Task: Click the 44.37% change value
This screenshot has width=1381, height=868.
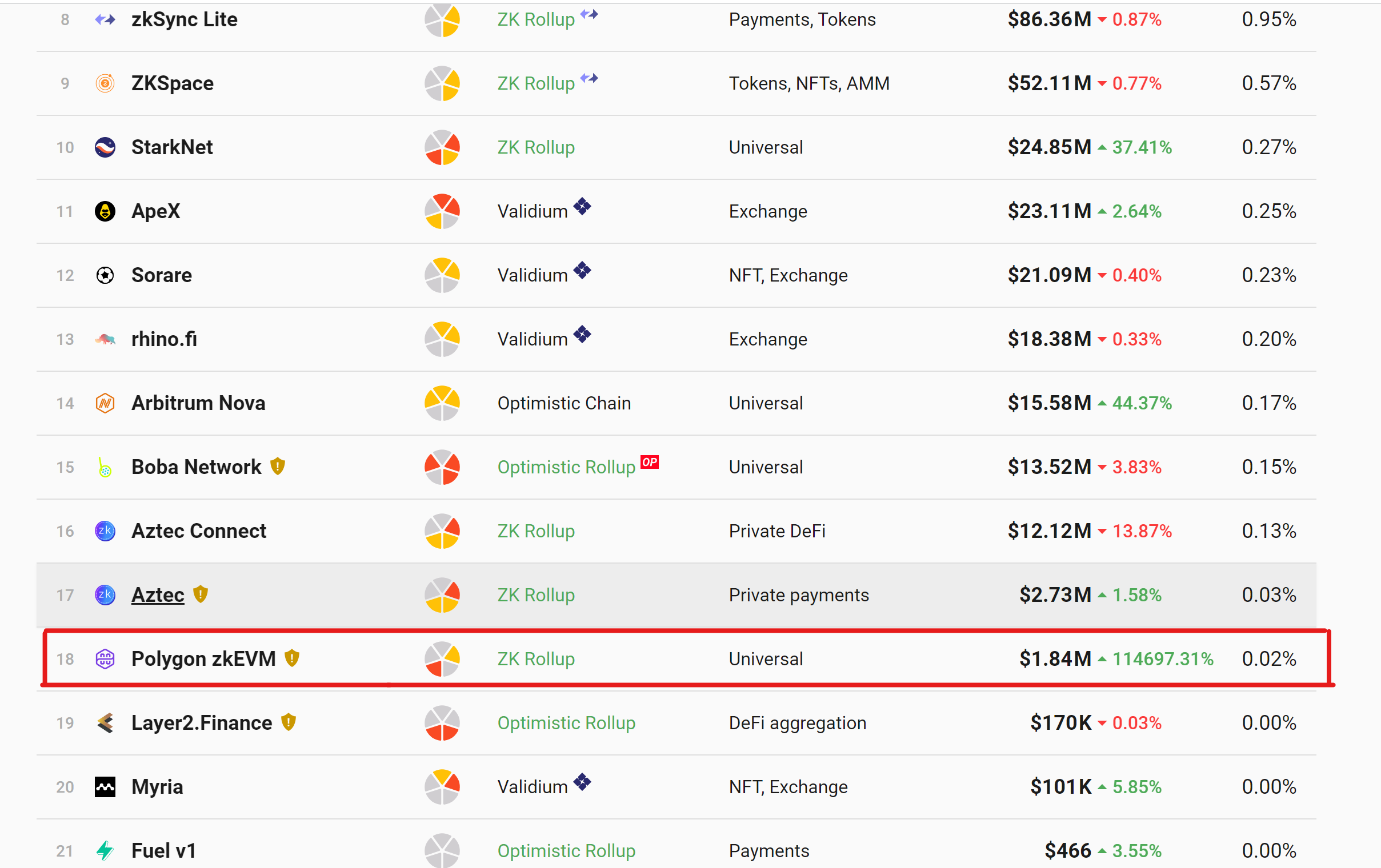Action: click(x=1142, y=404)
